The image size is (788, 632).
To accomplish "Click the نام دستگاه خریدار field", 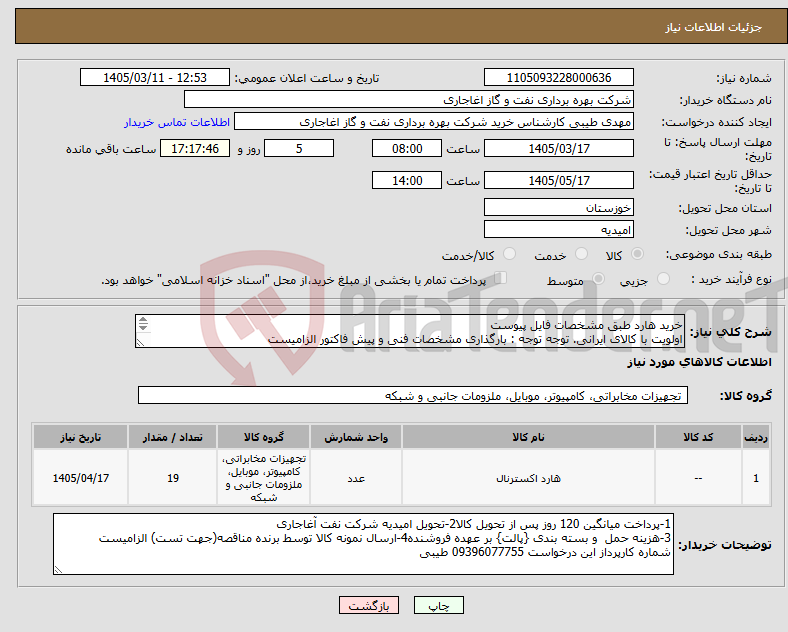I will (409, 99).
